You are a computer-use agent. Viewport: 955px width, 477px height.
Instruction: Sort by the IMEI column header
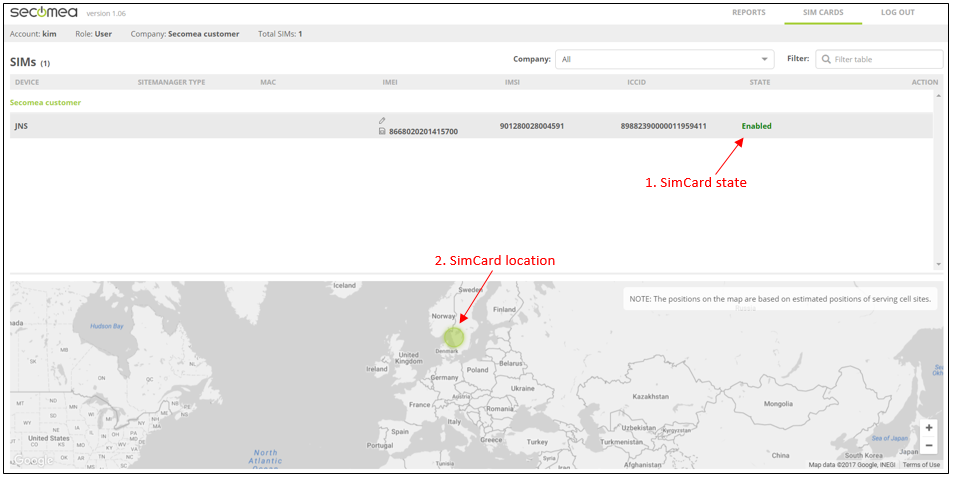pyautogui.click(x=390, y=82)
